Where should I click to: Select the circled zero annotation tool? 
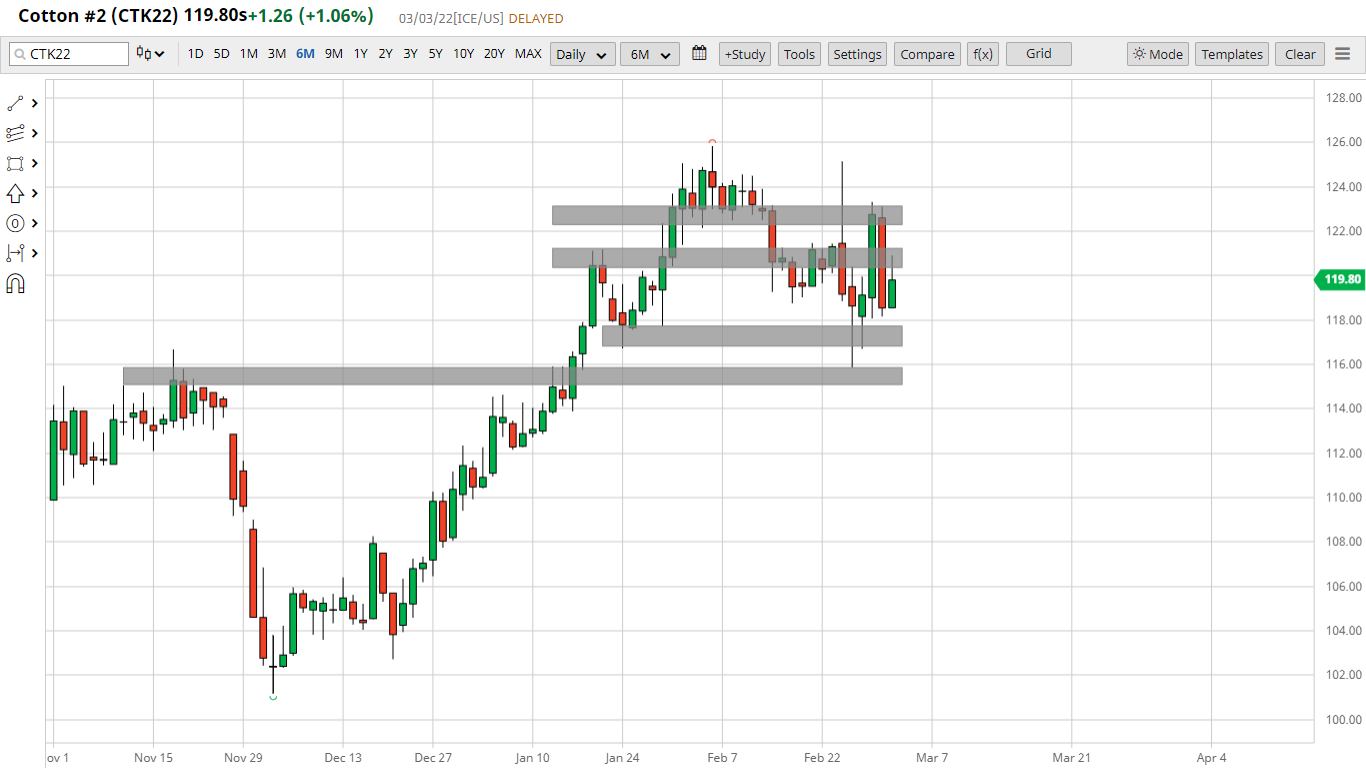point(15,223)
